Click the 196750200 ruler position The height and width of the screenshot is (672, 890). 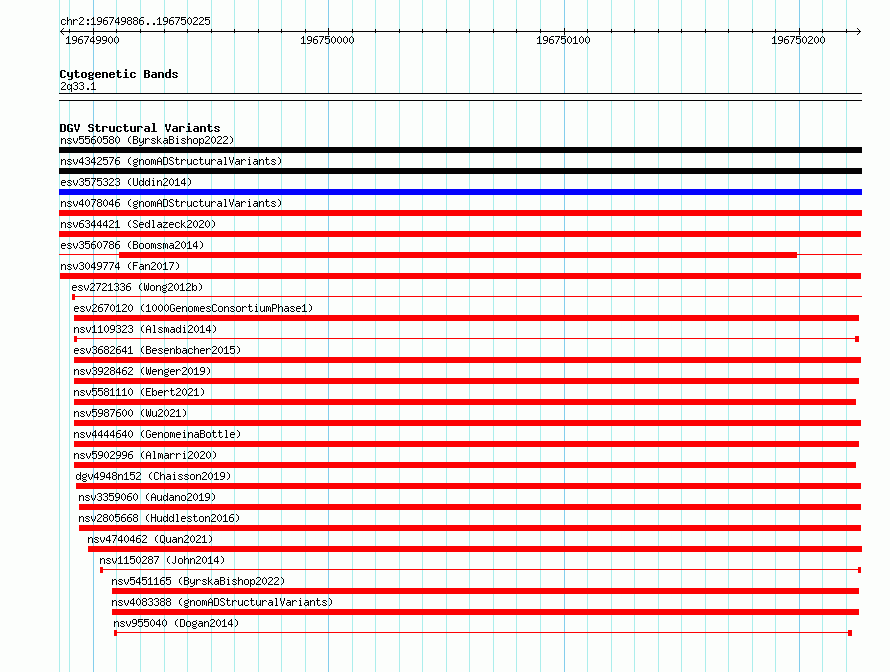tap(798, 40)
